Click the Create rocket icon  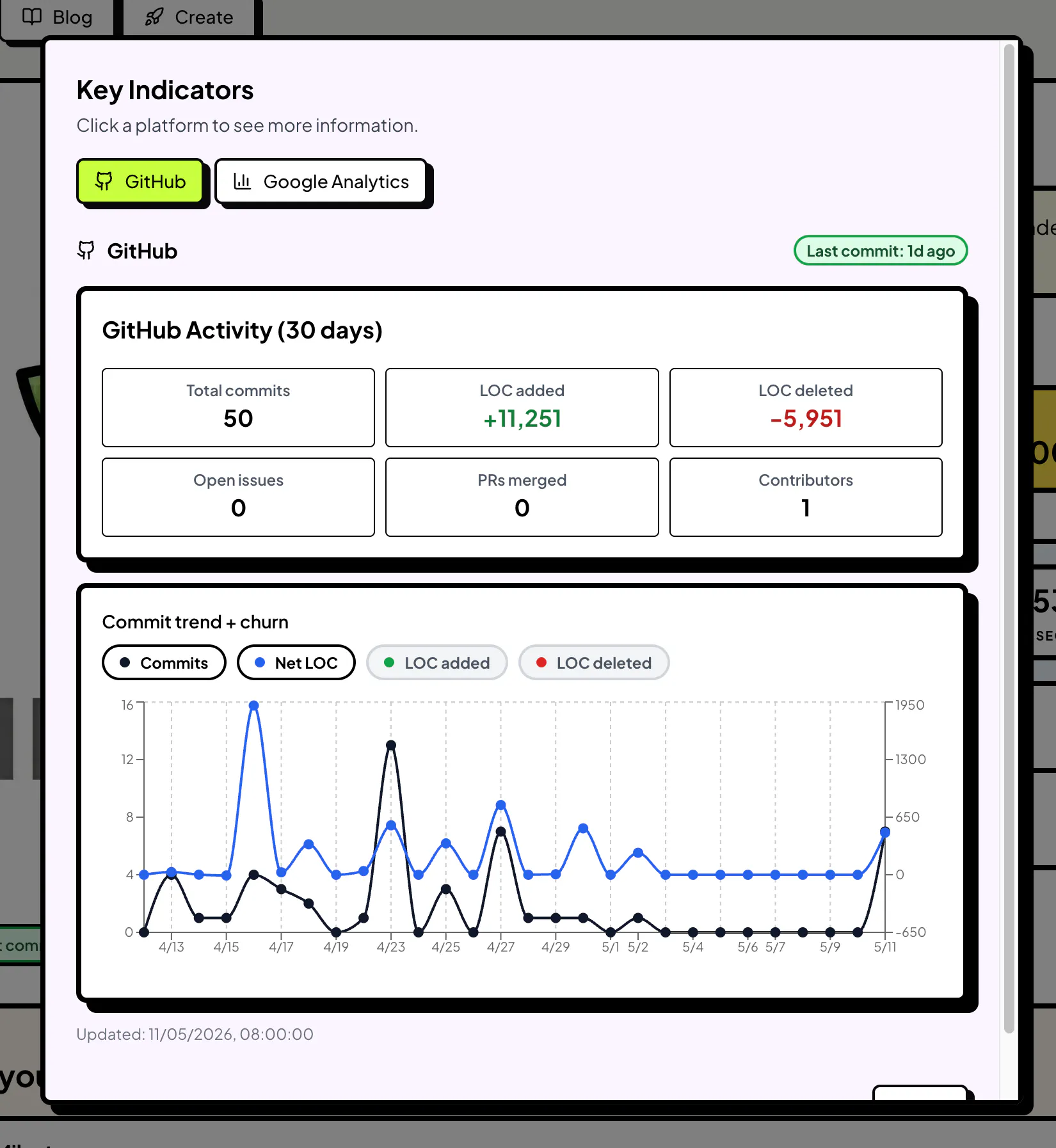point(154,17)
